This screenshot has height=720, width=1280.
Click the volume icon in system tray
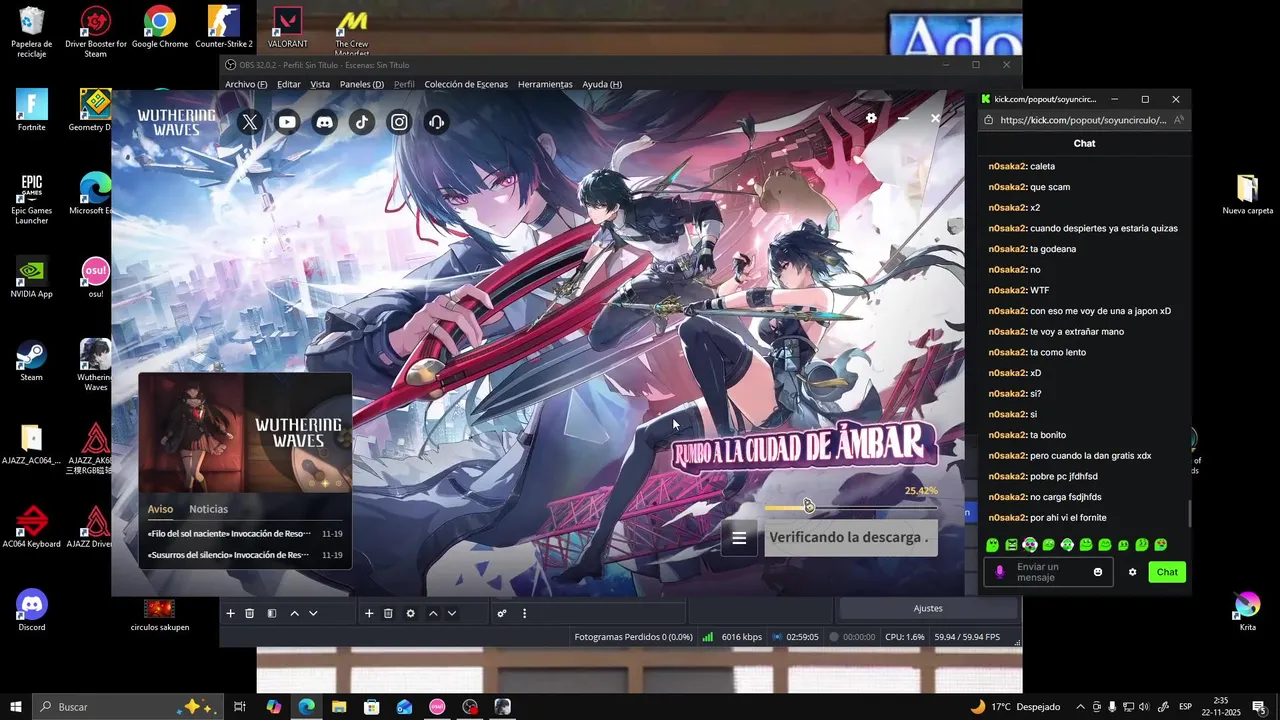1144,707
